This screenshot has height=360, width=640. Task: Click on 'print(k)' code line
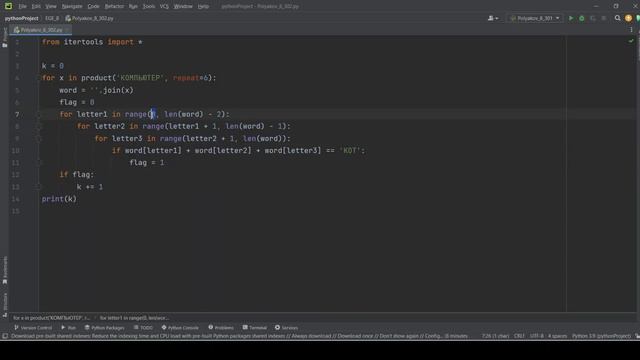pos(59,199)
